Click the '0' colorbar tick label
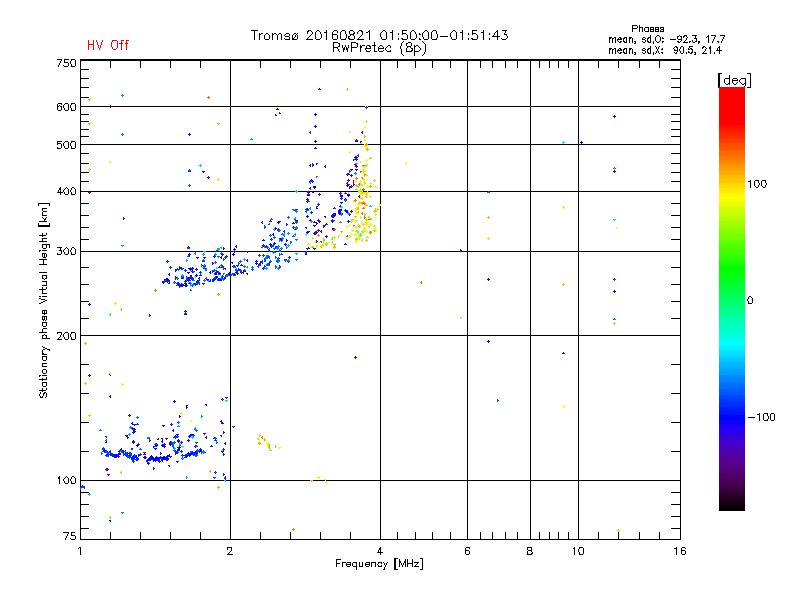Screen dimensions: 800x600 click(750, 301)
